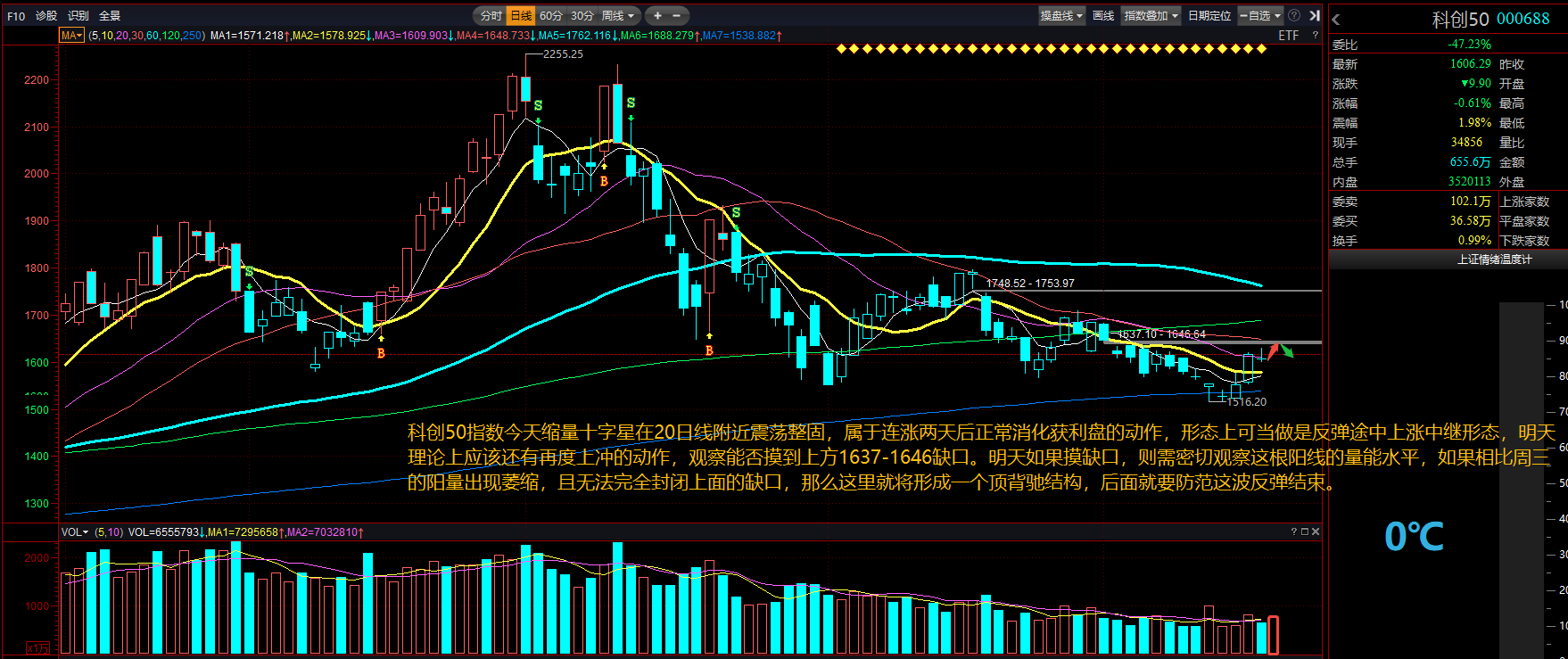Click the volume panel help icon
The height and width of the screenshot is (659, 1568).
pos(1294,531)
